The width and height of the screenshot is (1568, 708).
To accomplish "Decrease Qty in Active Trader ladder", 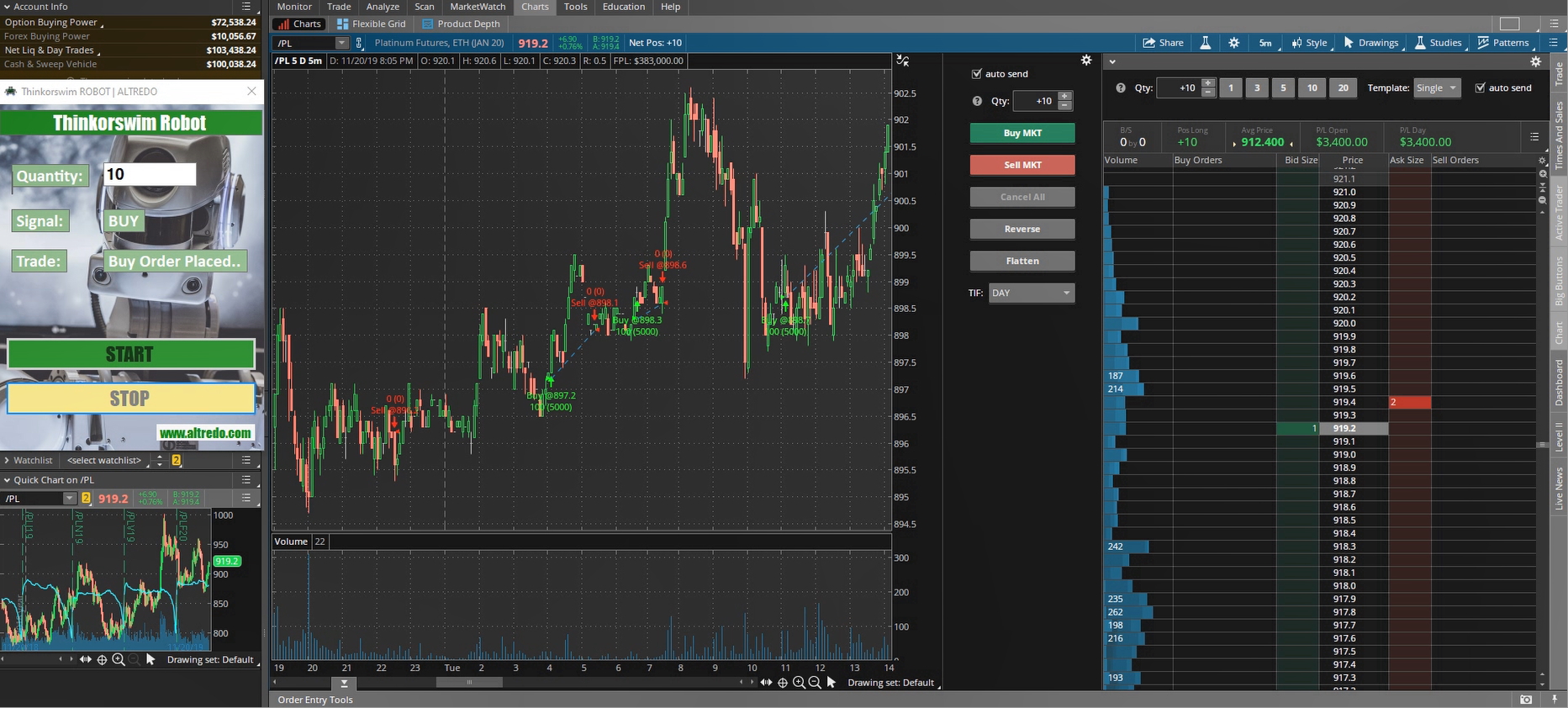I will click(1208, 92).
